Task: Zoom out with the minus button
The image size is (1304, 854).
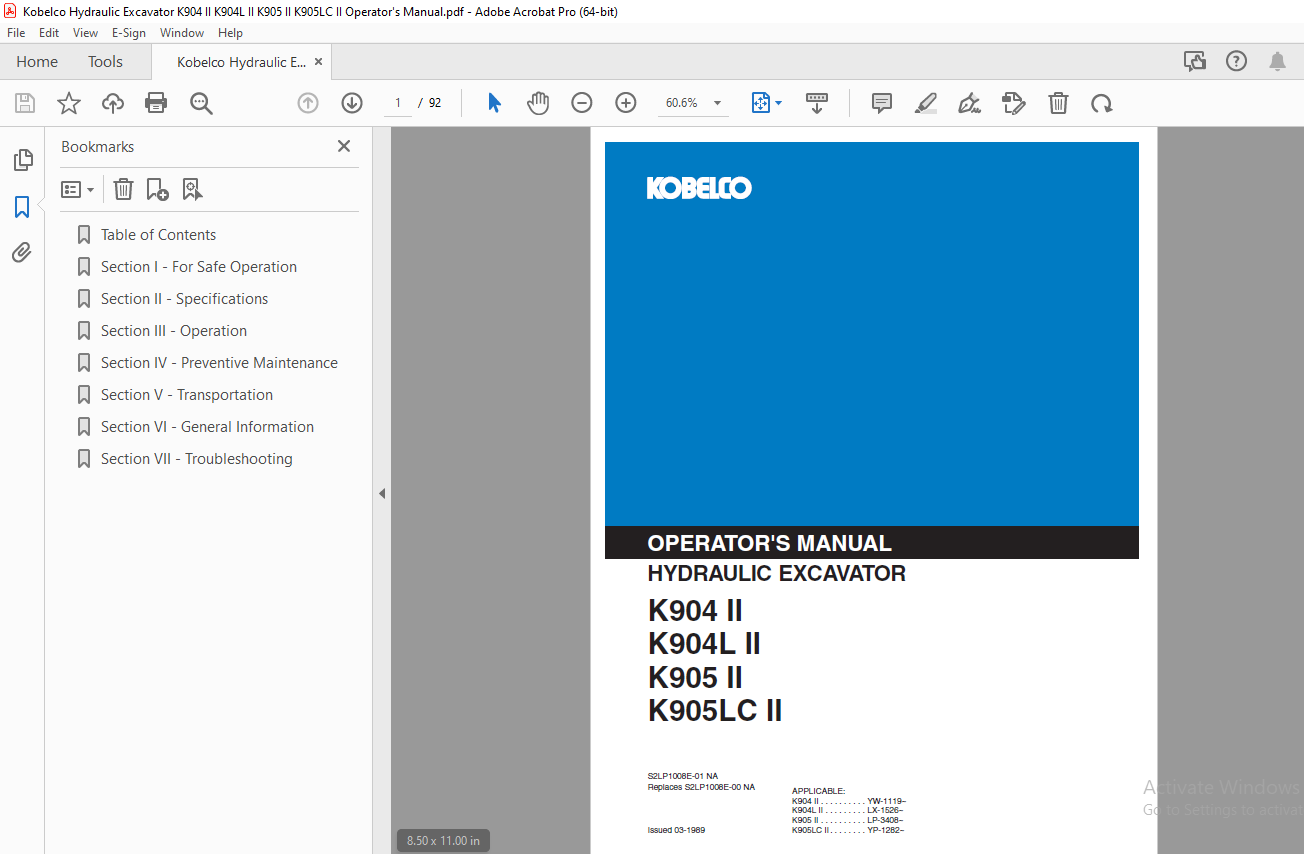Action: pos(582,103)
